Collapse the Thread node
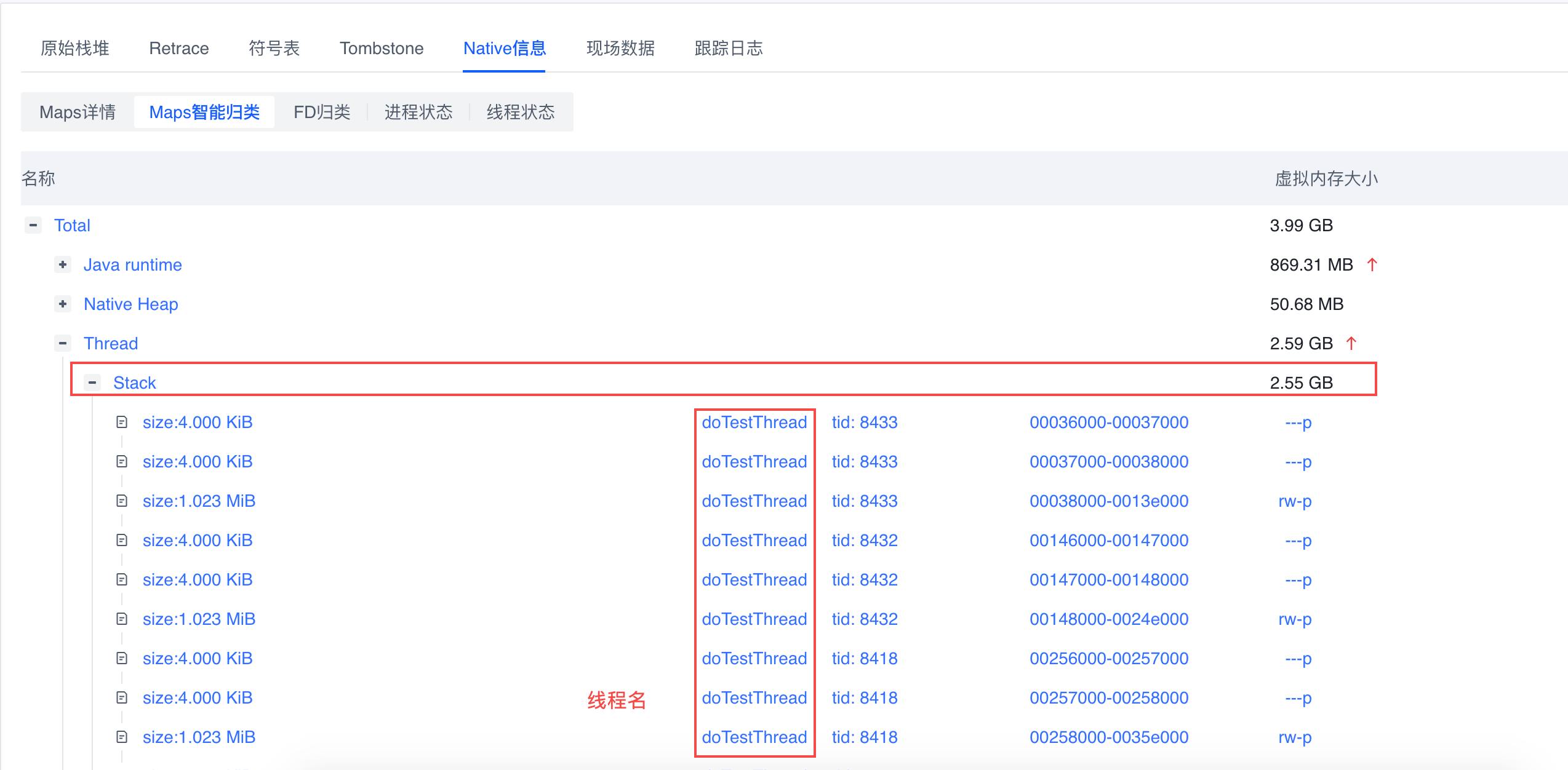The height and width of the screenshot is (770, 1568). [63, 343]
